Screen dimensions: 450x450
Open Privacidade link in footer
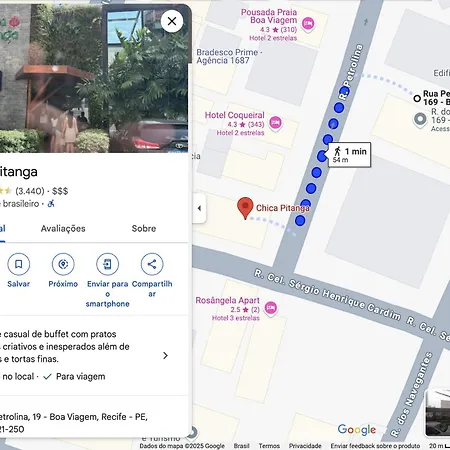(x=305, y=446)
